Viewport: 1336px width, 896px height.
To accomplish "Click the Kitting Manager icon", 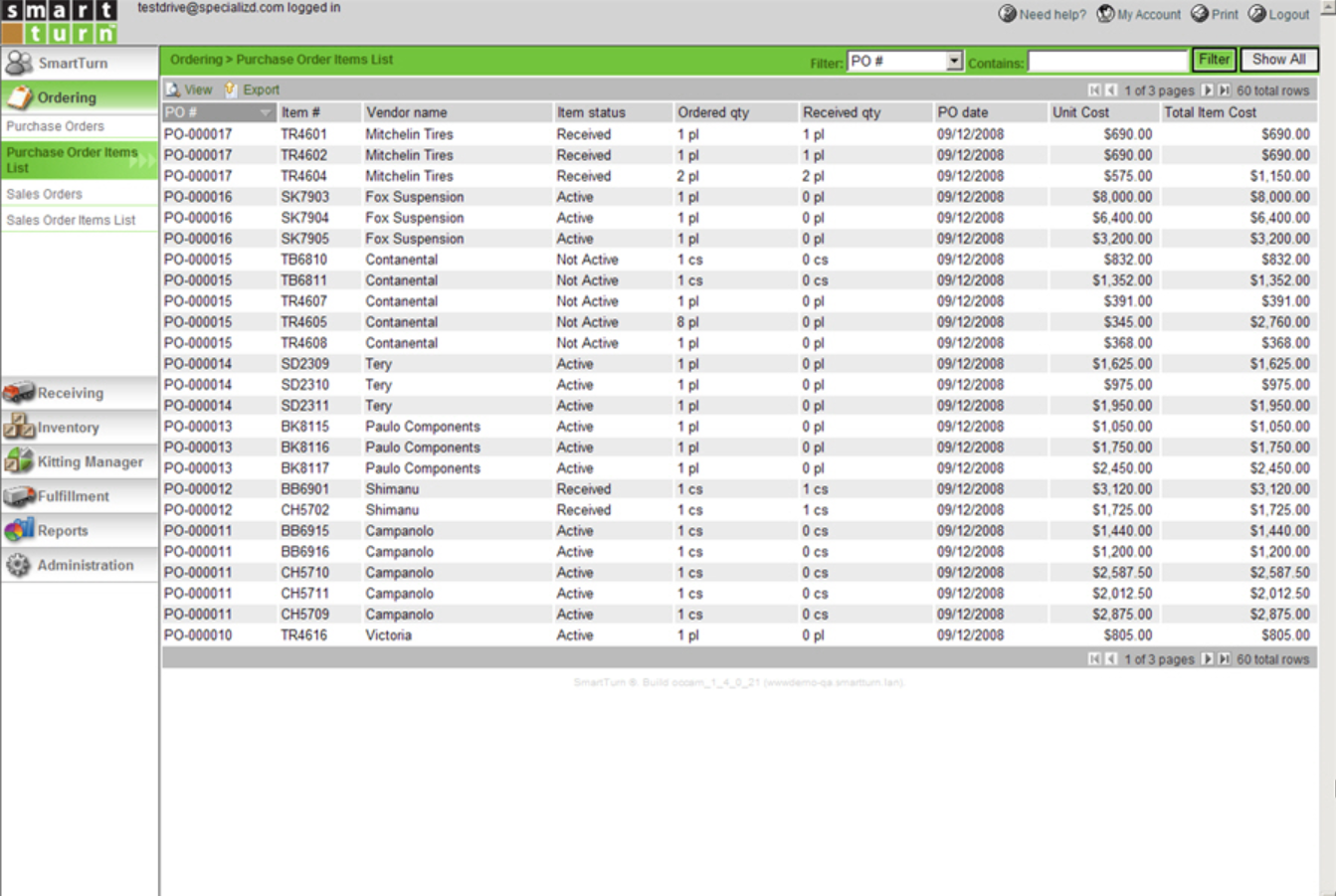I will (x=19, y=461).
